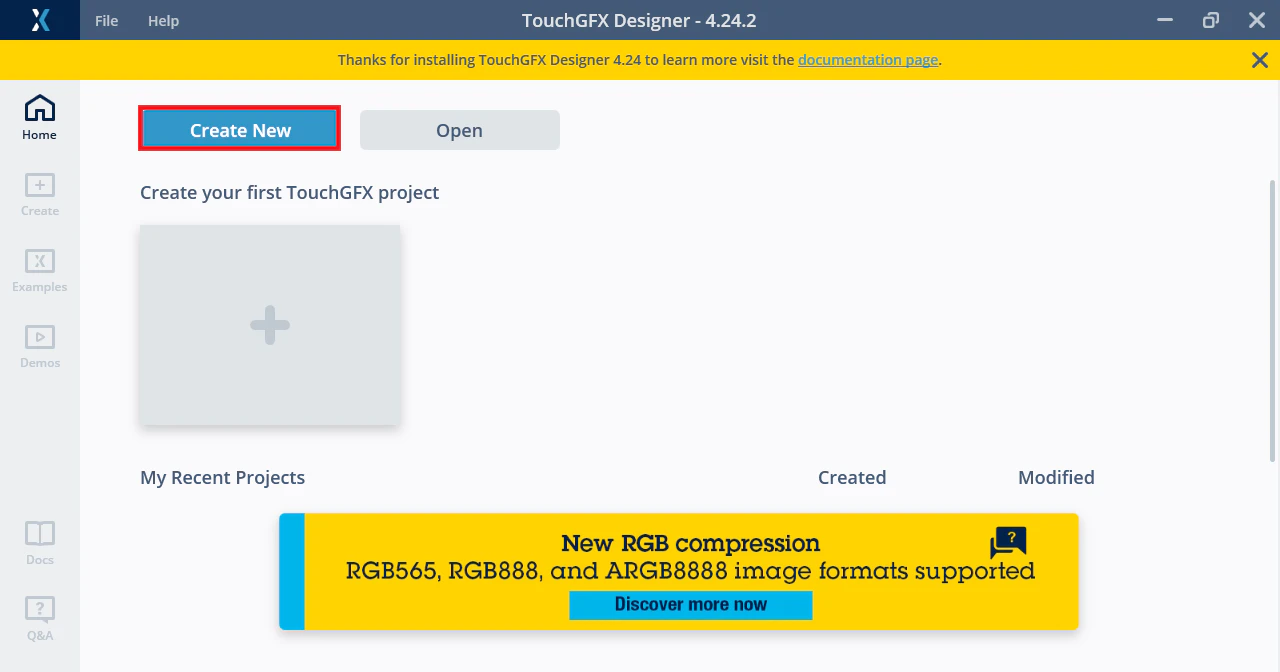Click the New RGB compression banner headline
The height and width of the screenshot is (672, 1280).
click(691, 544)
